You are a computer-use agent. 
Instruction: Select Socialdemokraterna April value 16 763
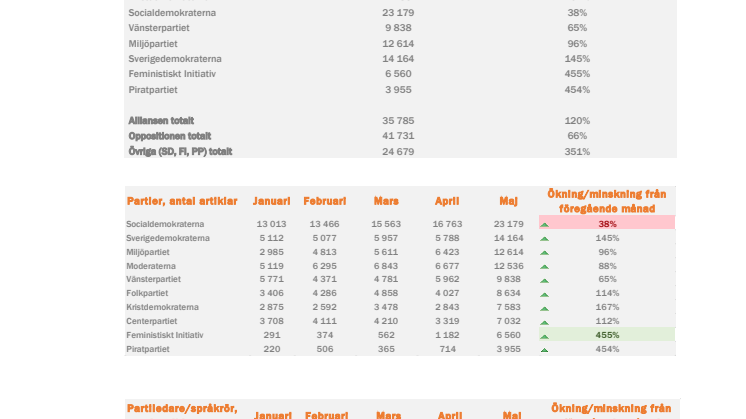[x=447, y=224]
